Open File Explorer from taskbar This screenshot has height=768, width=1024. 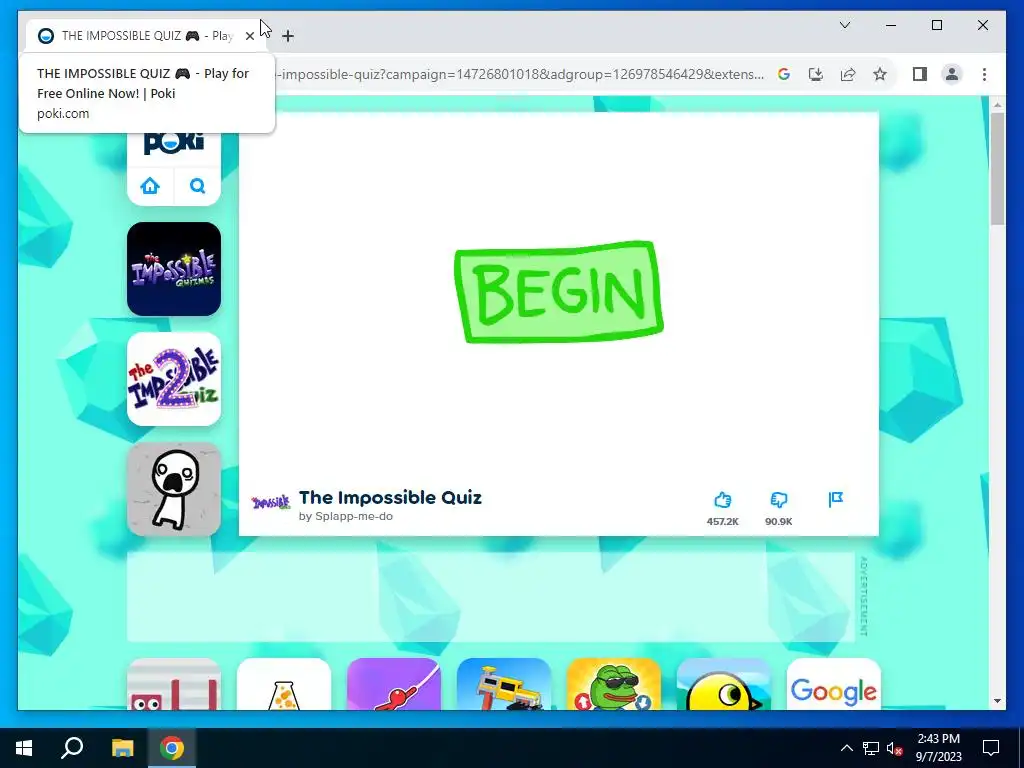122,748
